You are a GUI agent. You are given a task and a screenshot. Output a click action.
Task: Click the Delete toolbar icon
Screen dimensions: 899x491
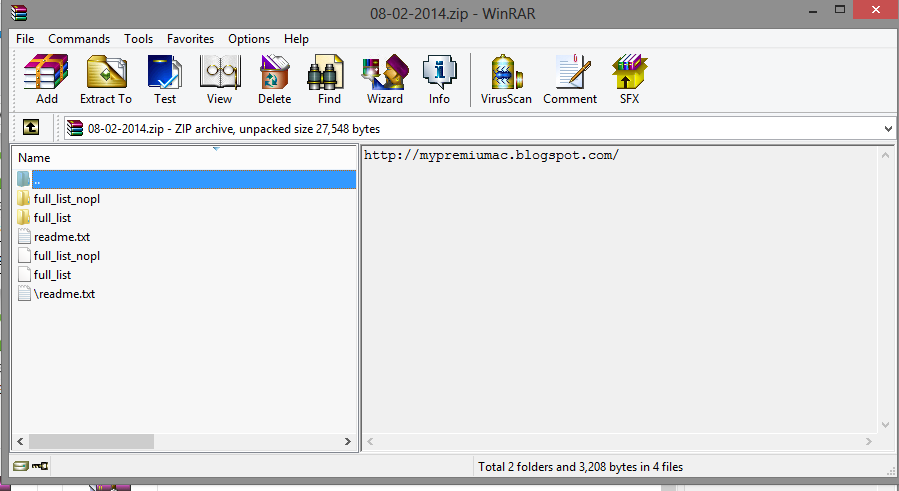274,72
